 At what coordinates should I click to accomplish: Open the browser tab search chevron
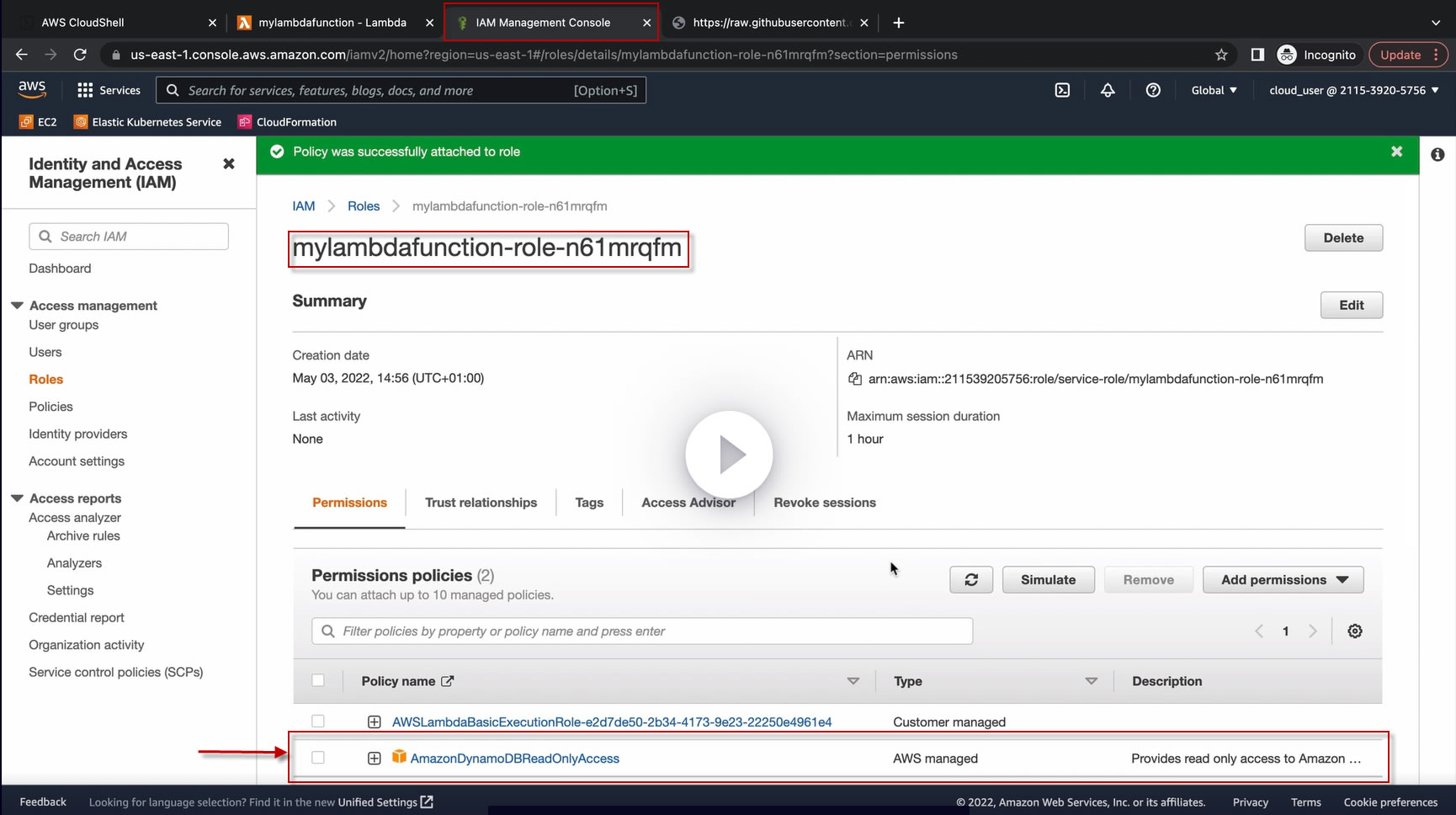click(1436, 23)
